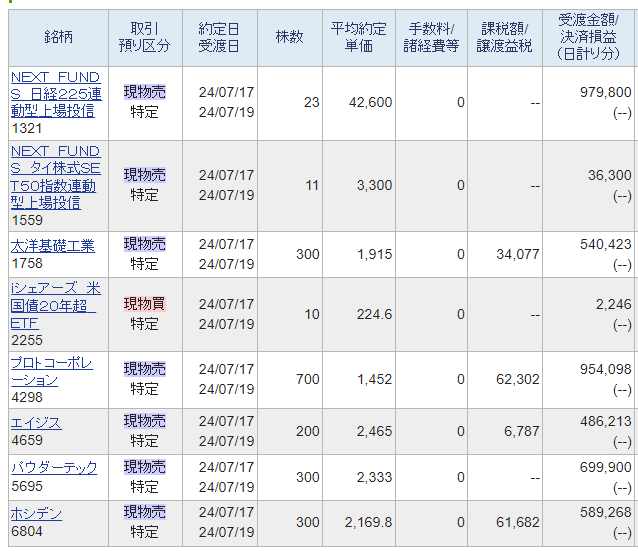The height and width of the screenshot is (555, 638).
Task: Click average price 224.6
Action: pyautogui.click(x=374, y=314)
